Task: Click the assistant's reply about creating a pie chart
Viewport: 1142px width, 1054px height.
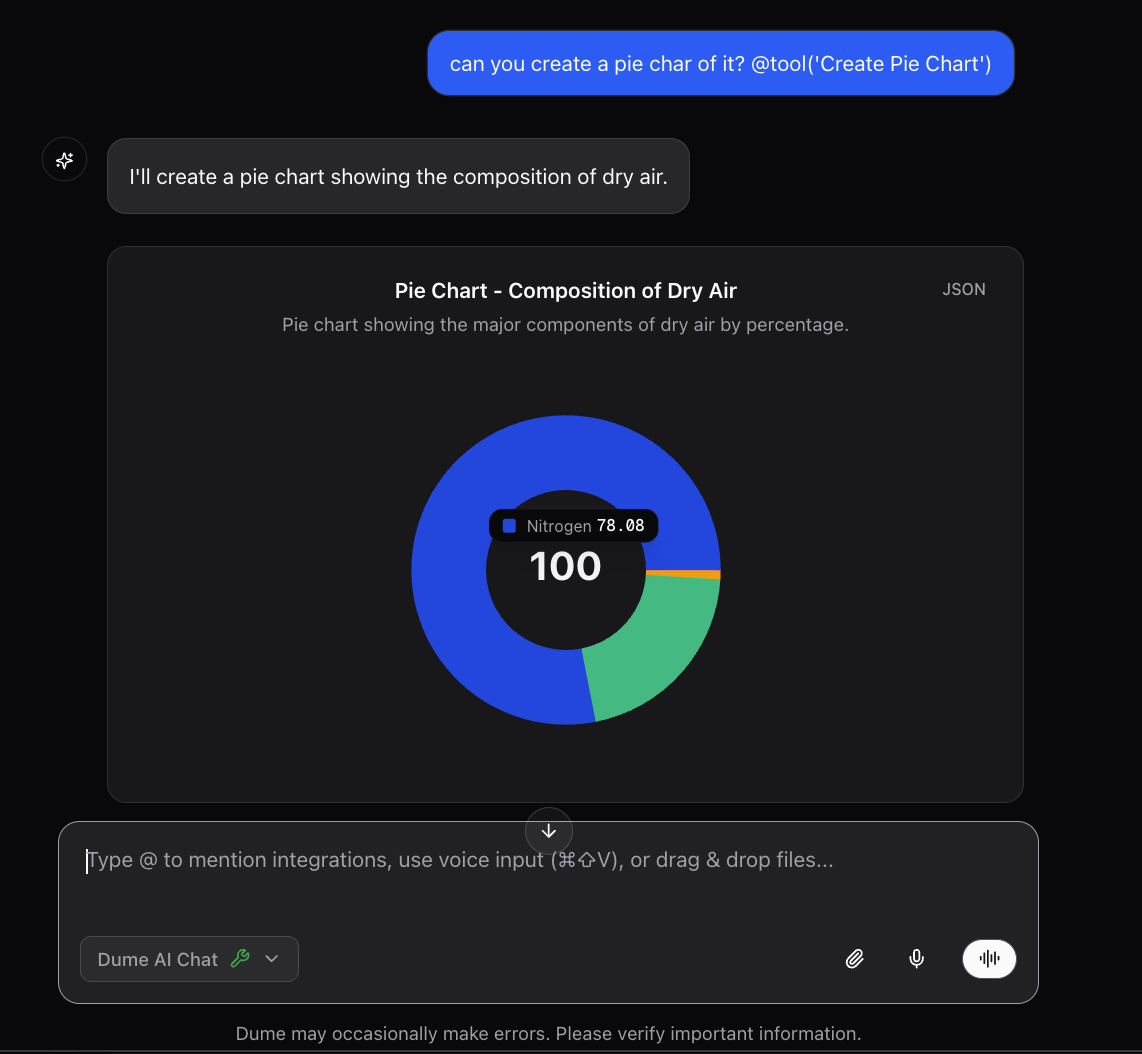Action: [x=398, y=176]
